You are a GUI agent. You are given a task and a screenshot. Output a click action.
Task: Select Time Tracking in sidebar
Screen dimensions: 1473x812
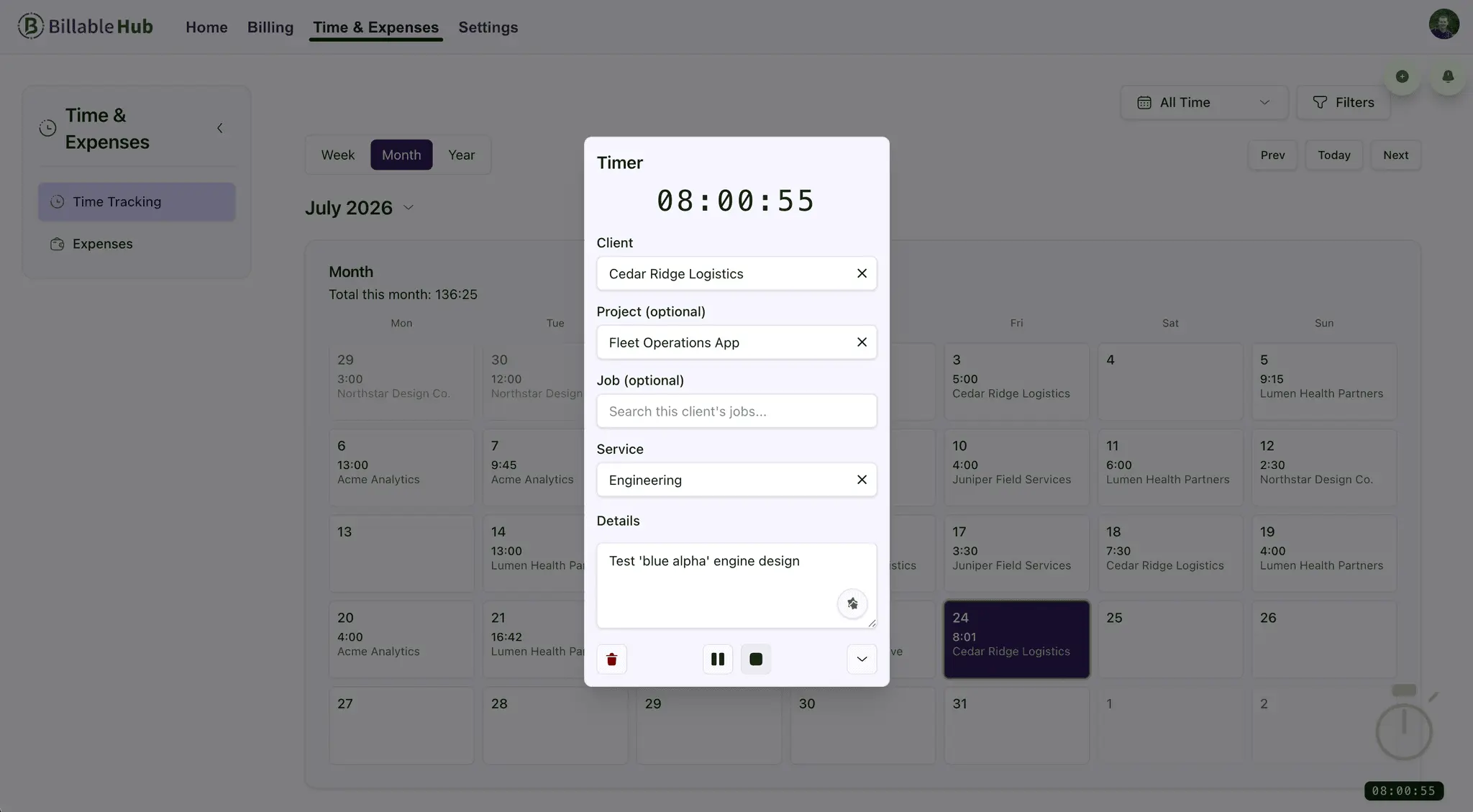coord(137,202)
